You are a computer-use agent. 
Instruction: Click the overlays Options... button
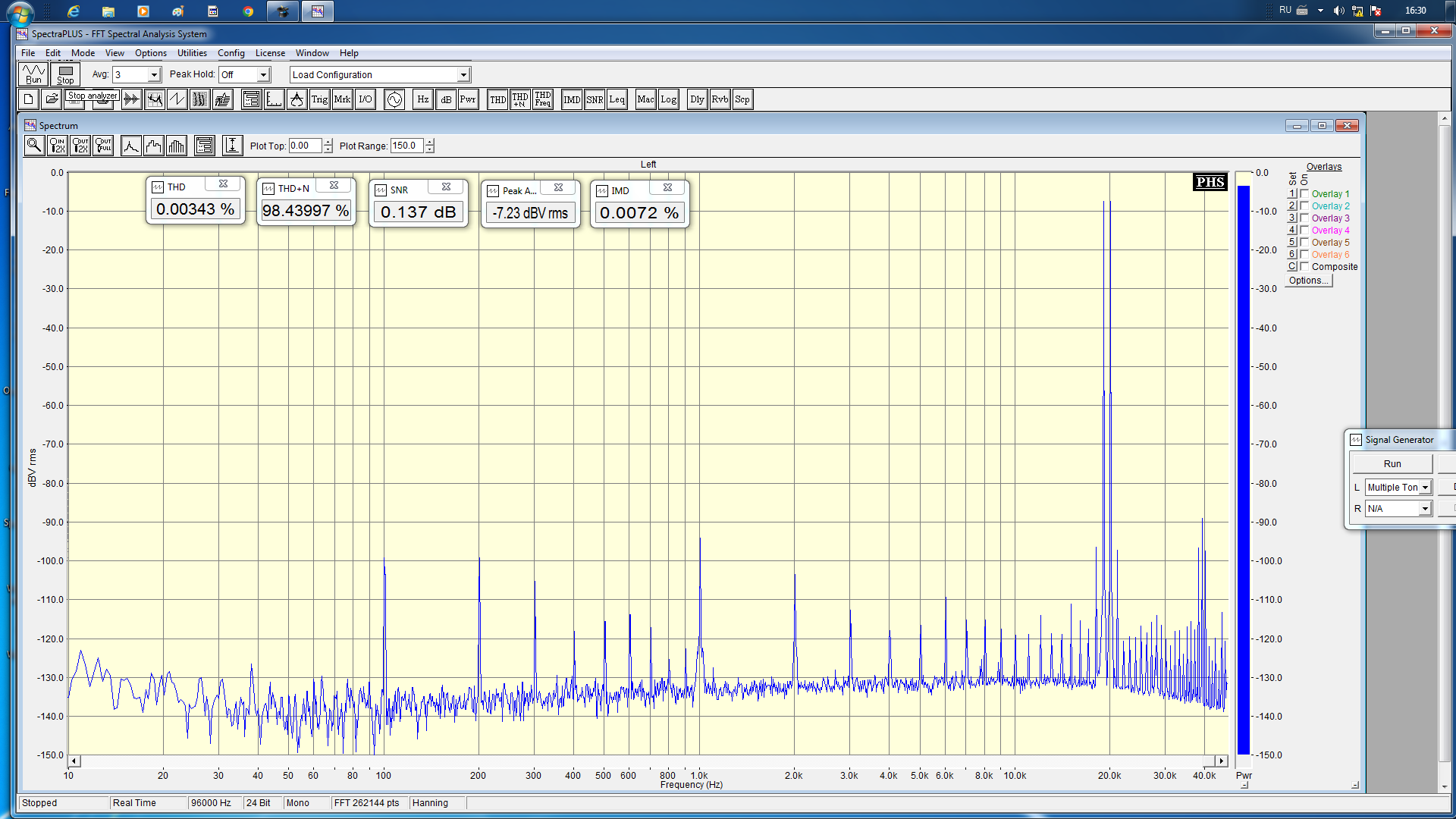pos(1308,281)
